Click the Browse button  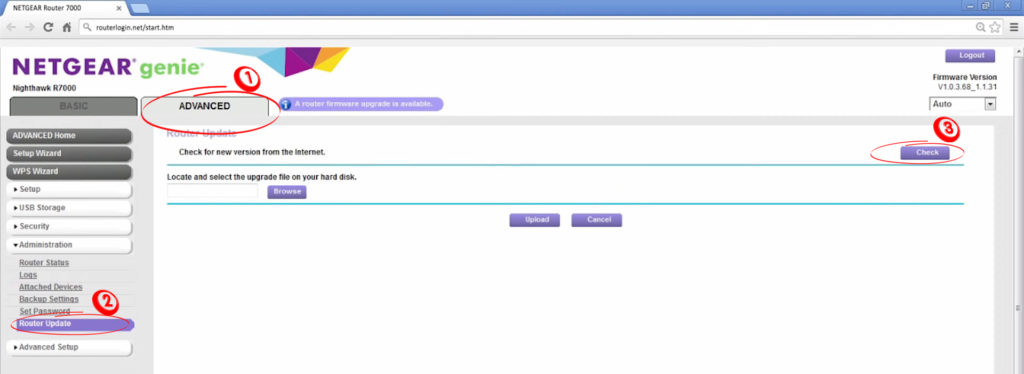click(287, 192)
